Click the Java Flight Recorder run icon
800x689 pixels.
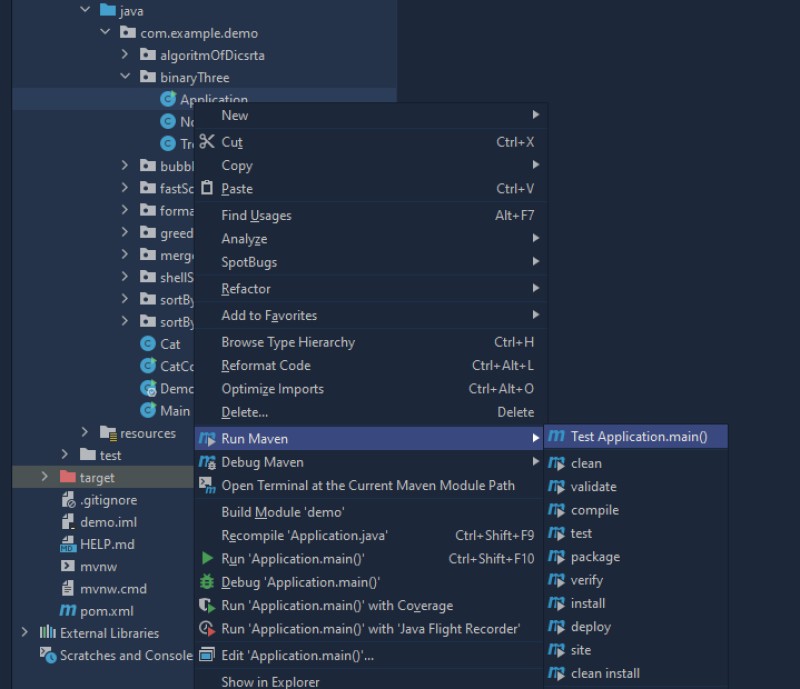[207, 629]
